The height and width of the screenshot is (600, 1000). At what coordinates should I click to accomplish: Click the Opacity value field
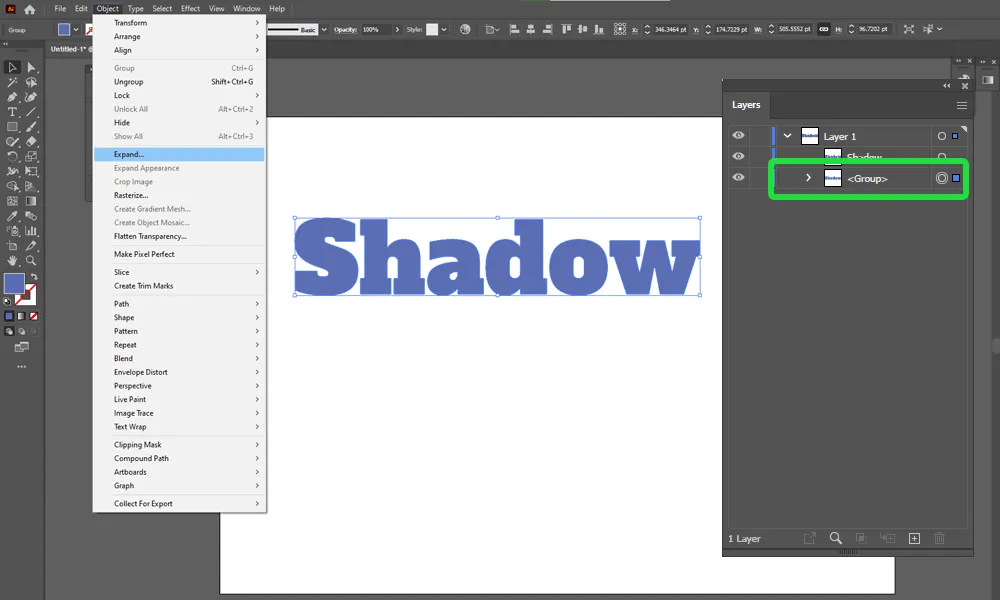coord(376,29)
